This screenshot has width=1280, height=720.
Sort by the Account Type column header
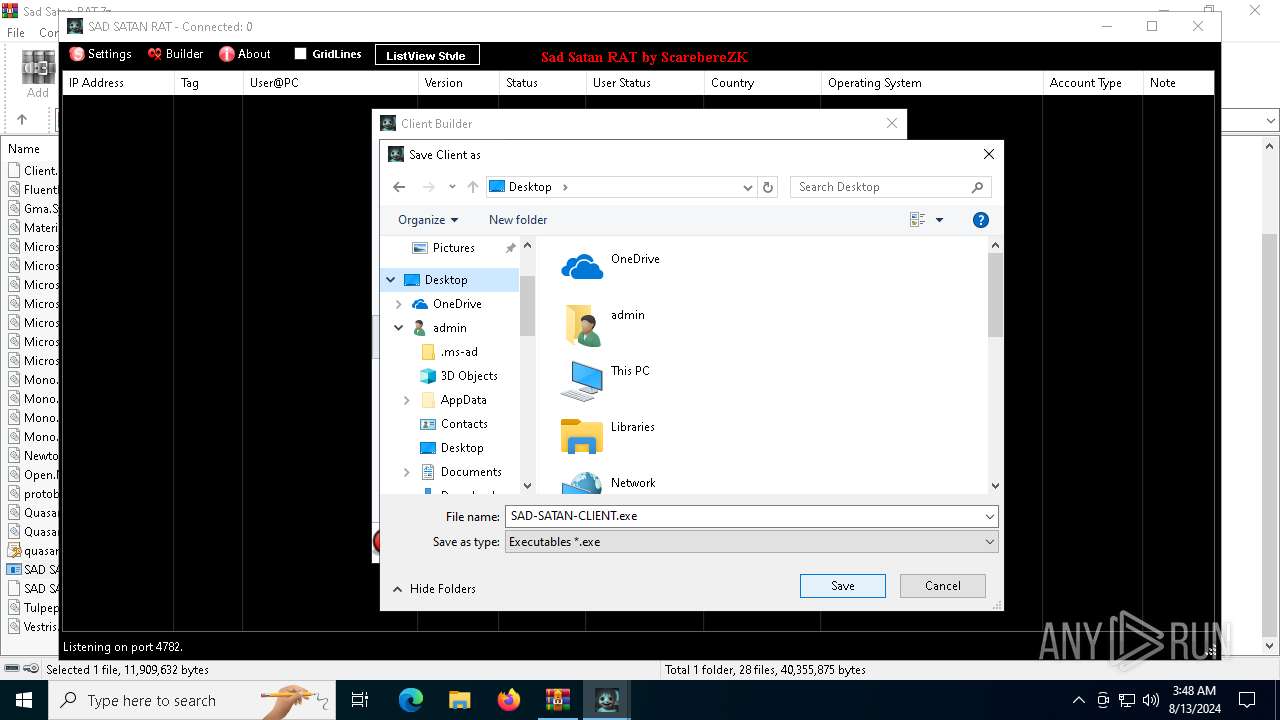[x=1093, y=83]
